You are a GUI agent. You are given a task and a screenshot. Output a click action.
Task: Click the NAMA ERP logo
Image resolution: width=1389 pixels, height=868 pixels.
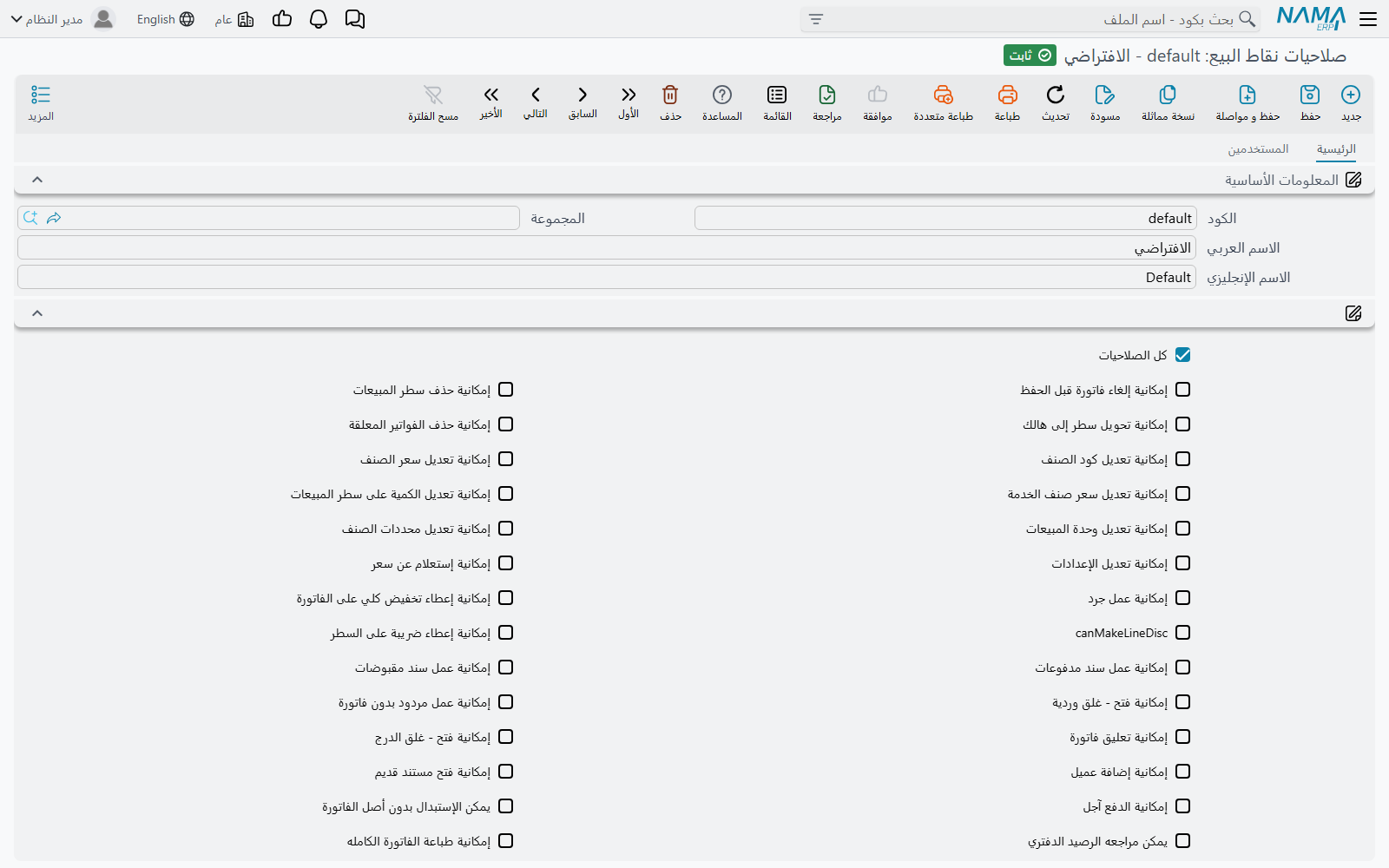pos(1311,18)
